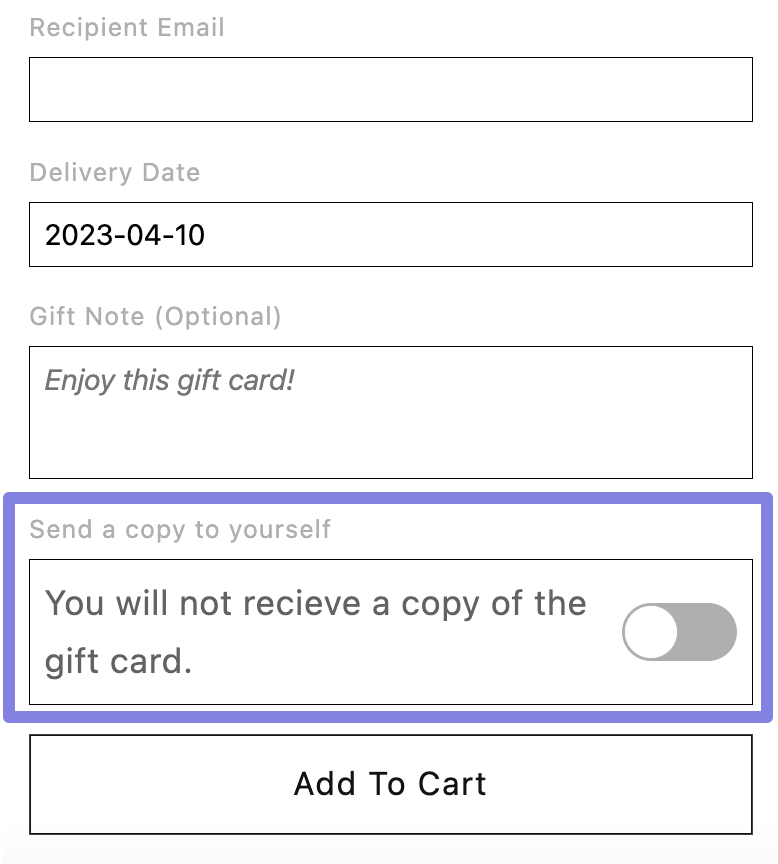Click the "Enjoy this gift card!" placeholder text

[170, 380]
